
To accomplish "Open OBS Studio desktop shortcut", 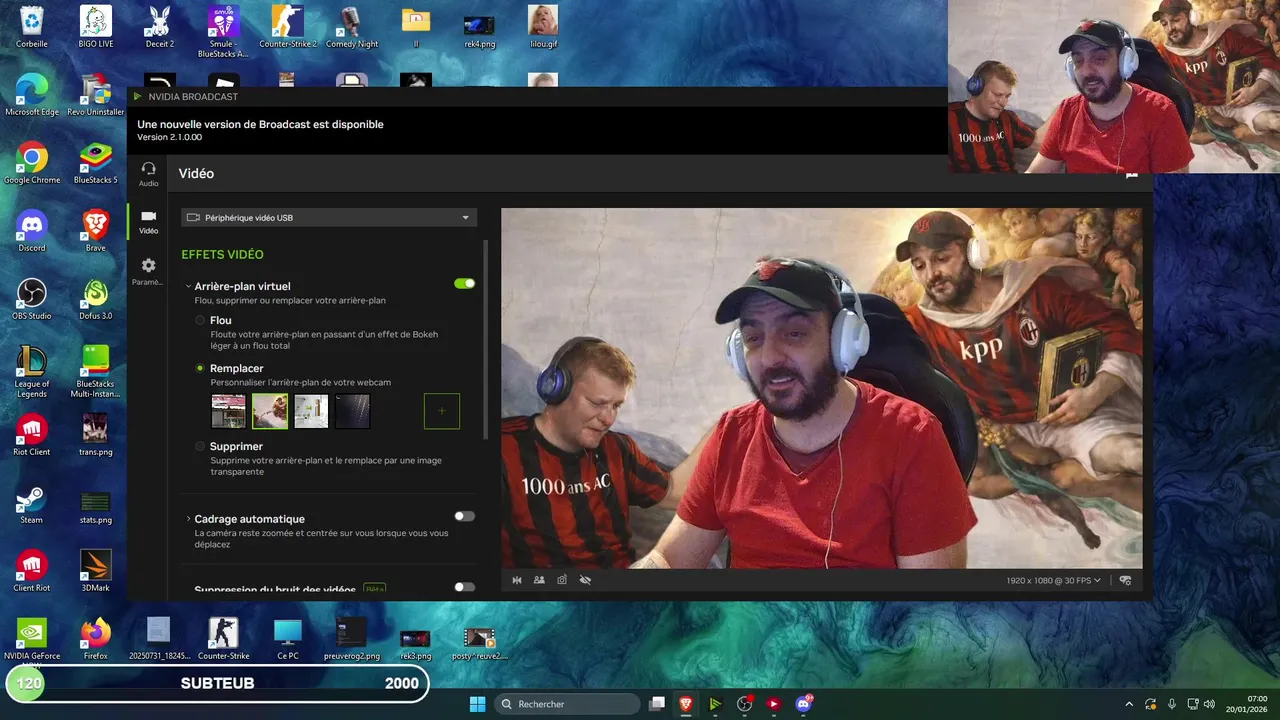I will pos(32,300).
